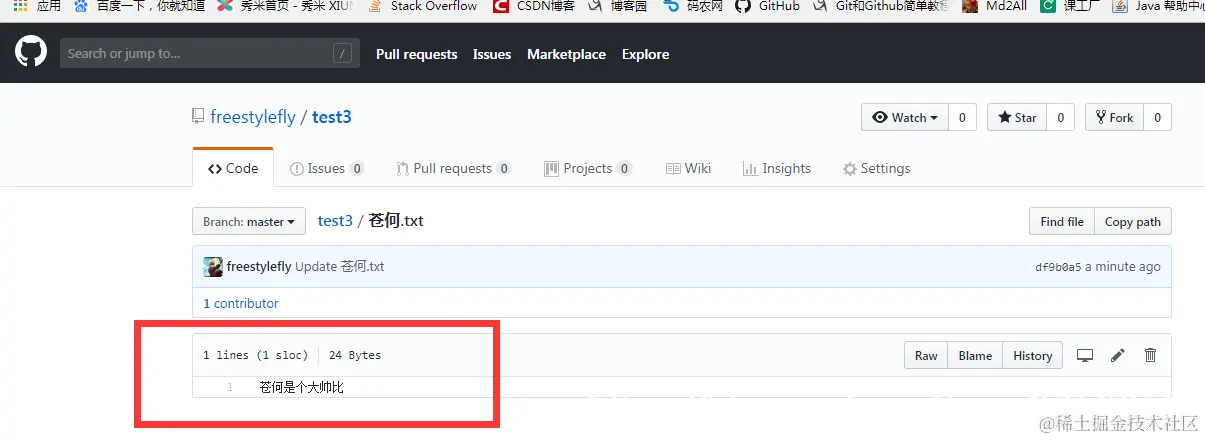Switch to the Wiki tab

point(688,168)
